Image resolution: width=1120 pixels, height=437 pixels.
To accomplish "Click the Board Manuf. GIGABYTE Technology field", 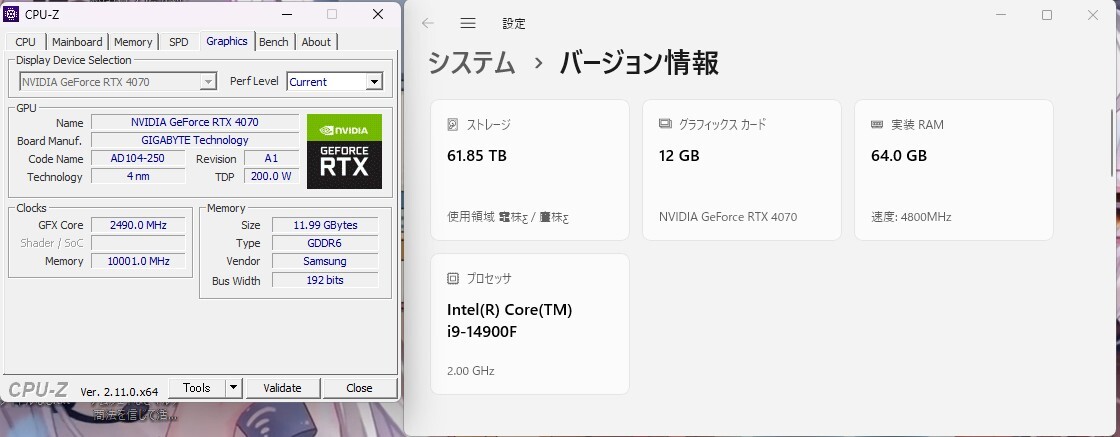I will point(195,140).
